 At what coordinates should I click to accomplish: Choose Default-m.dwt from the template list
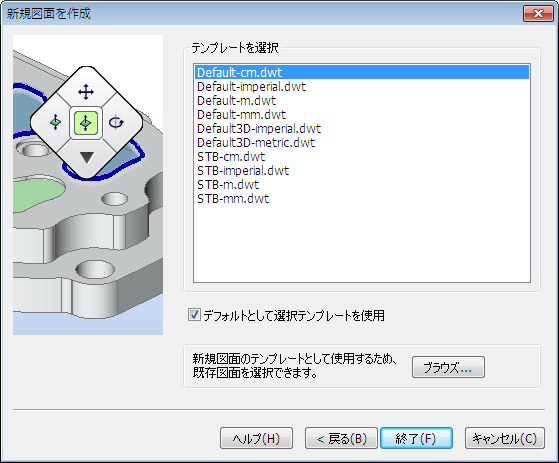click(362, 101)
